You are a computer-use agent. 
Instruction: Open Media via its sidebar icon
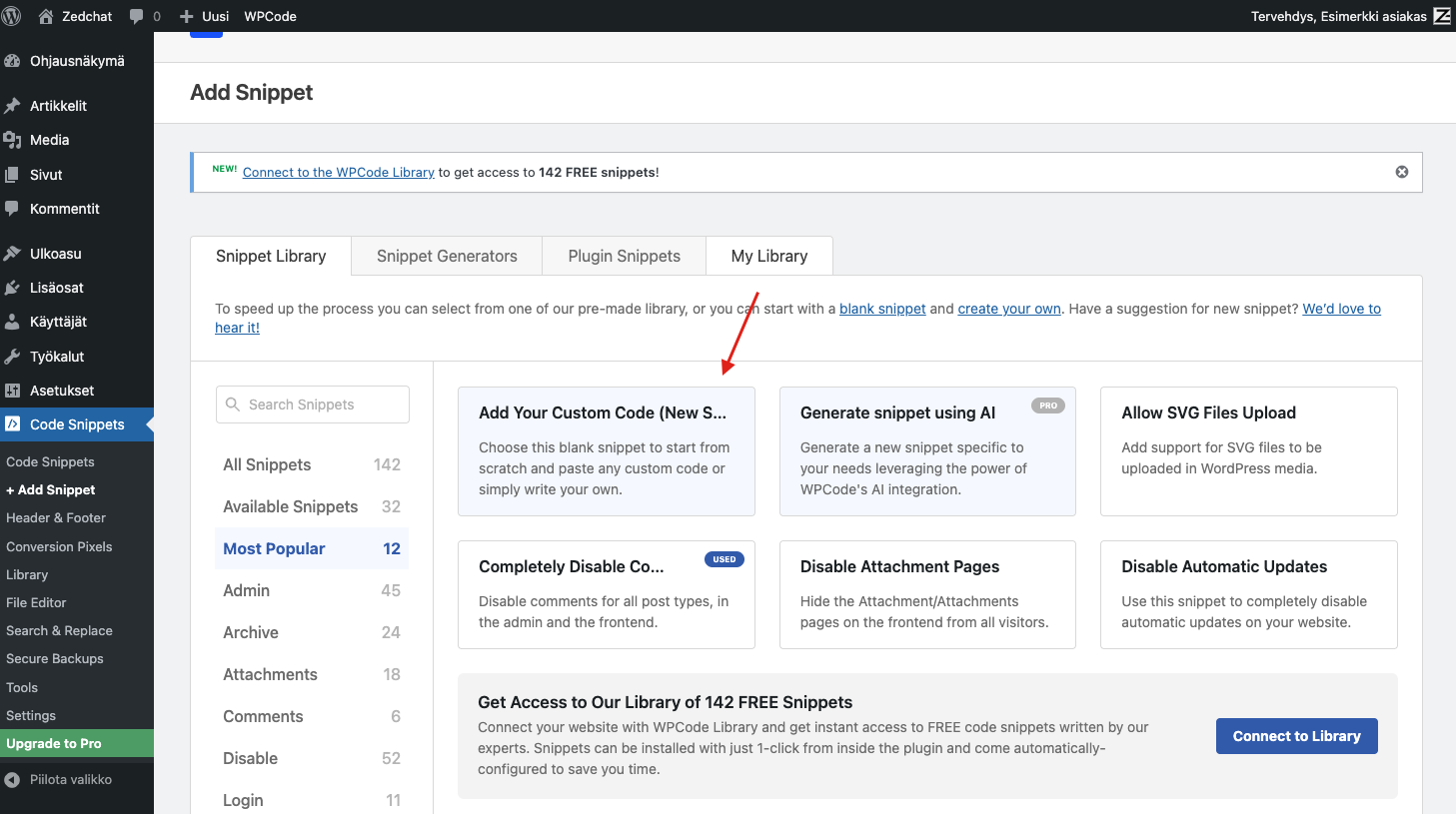pos(12,140)
